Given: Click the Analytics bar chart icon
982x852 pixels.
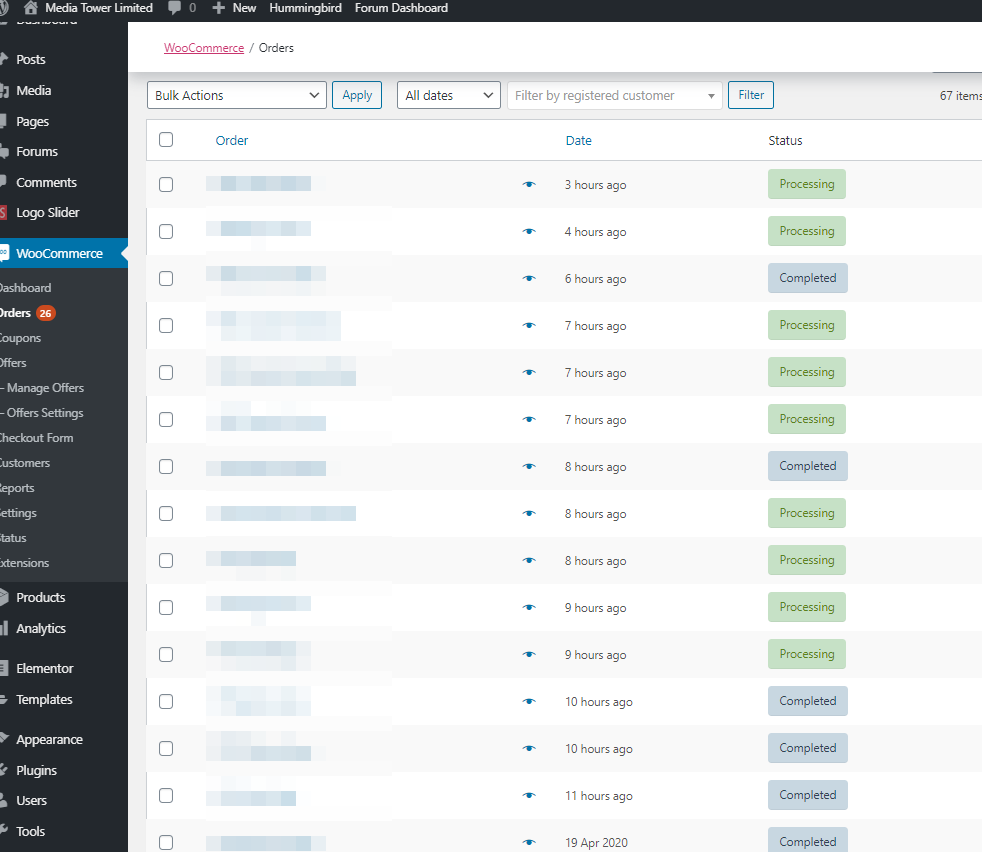Looking at the screenshot, I should click(x=4, y=628).
